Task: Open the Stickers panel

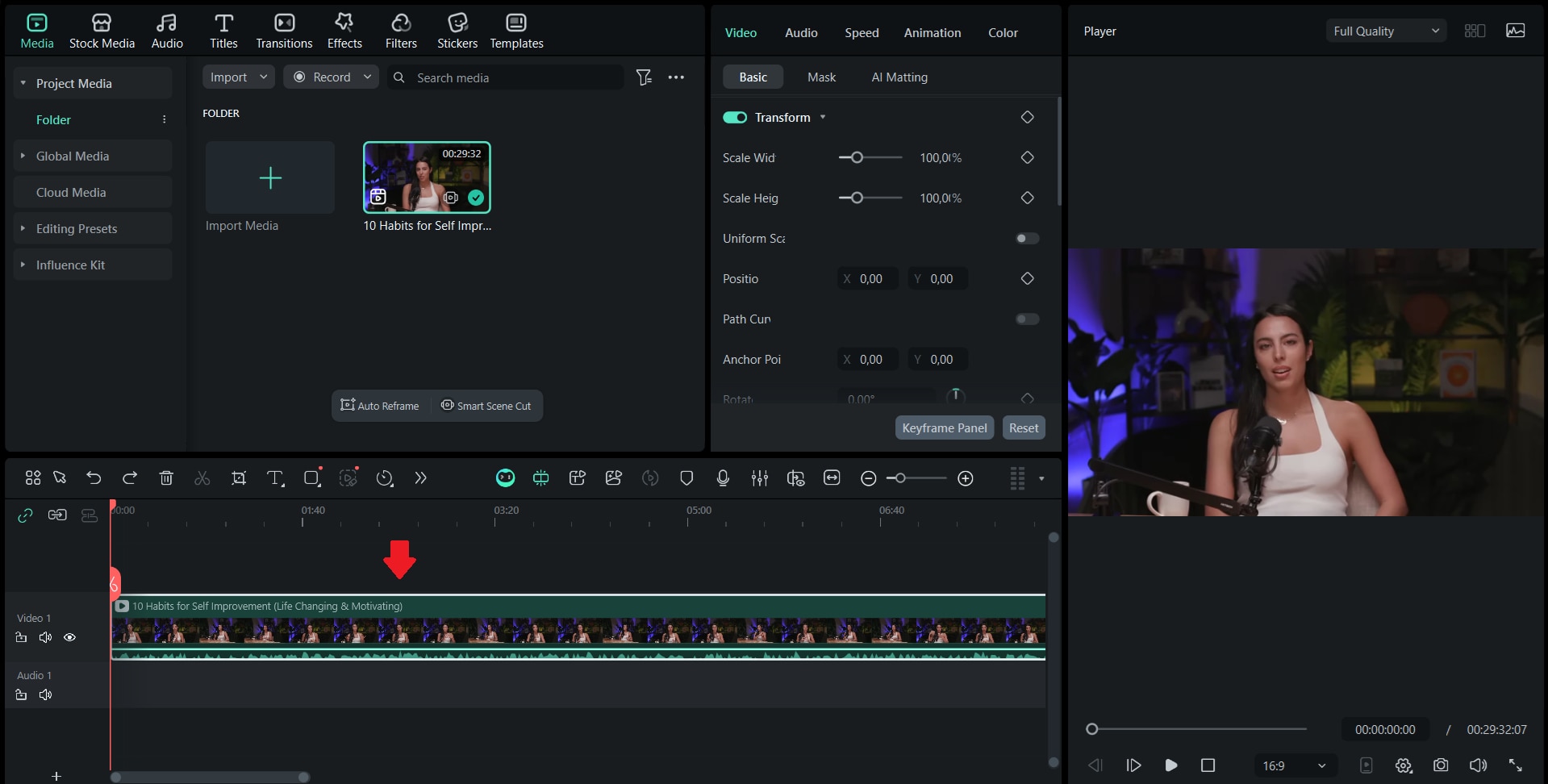Action: coord(457,31)
